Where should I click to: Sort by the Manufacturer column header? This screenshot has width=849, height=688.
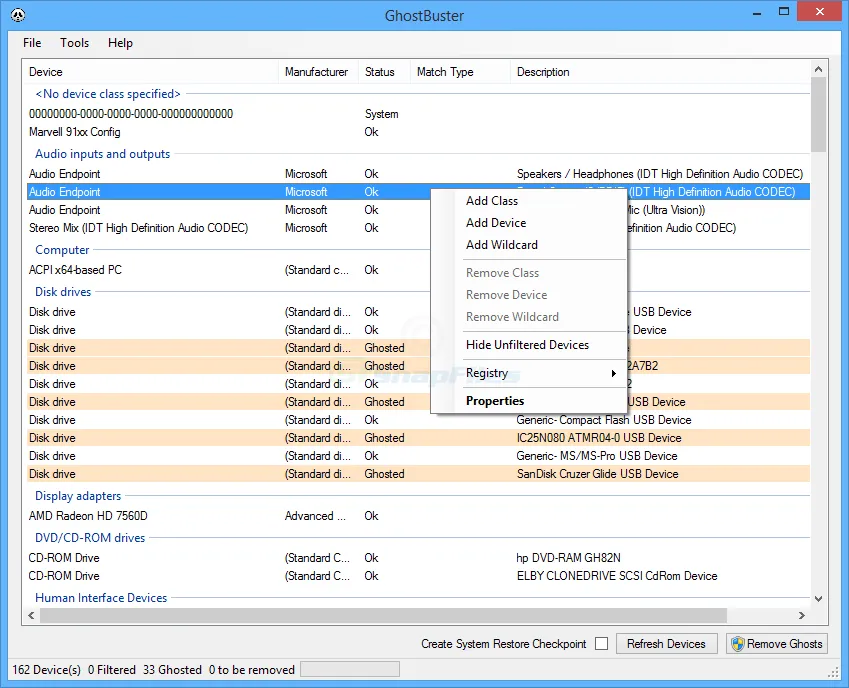[x=318, y=72]
